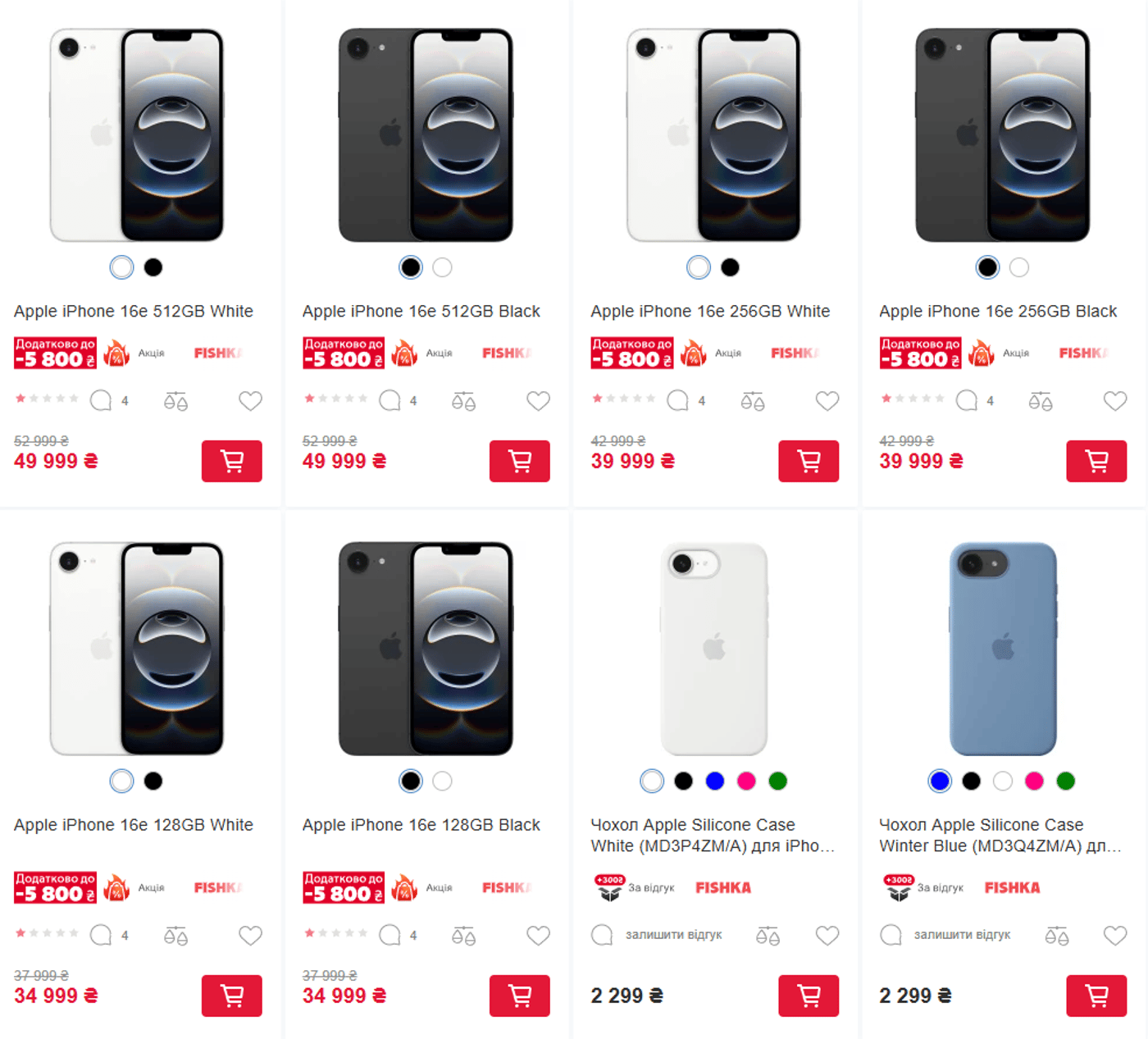Add iPhone 16e 128GB White to comparison
Viewport: 1148px width, 1039px height.
(x=175, y=935)
